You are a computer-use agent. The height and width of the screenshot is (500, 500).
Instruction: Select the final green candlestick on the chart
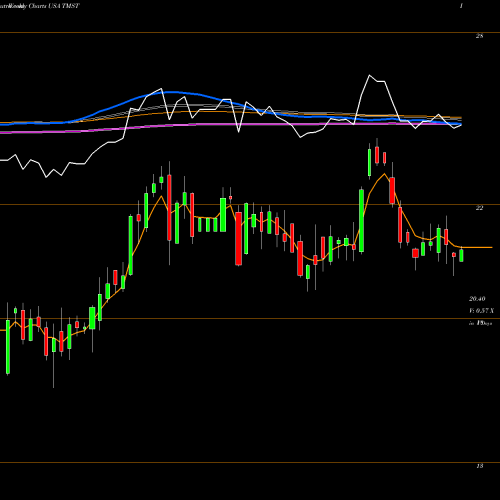click(x=461, y=255)
